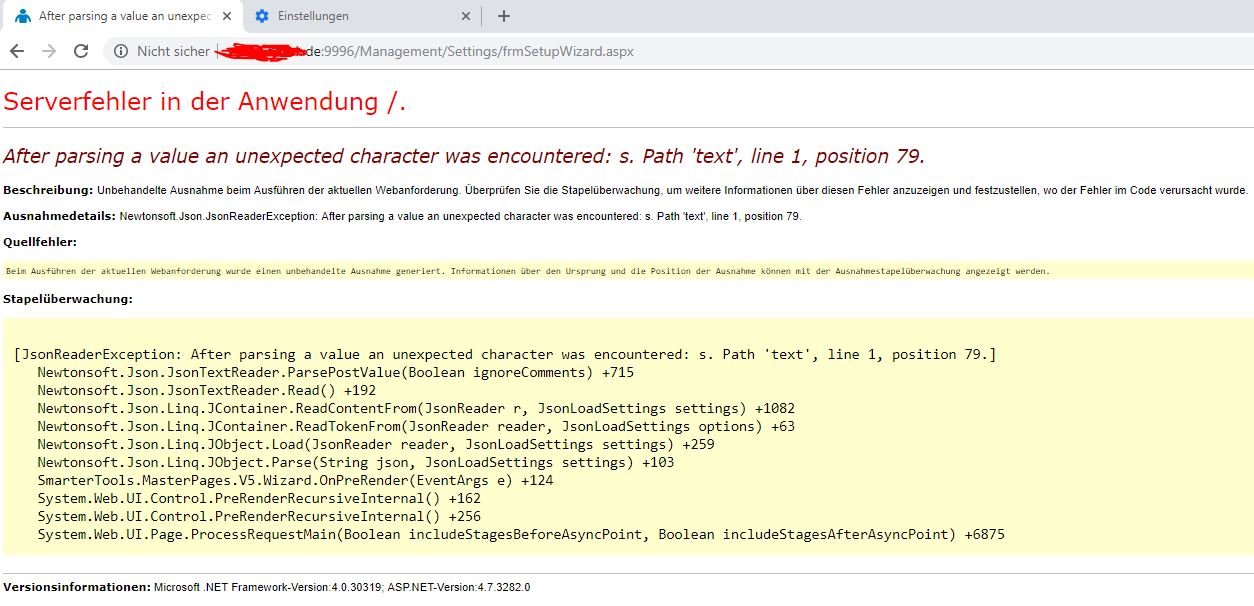
Task: Reload the current error page
Action: coord(81,51)
